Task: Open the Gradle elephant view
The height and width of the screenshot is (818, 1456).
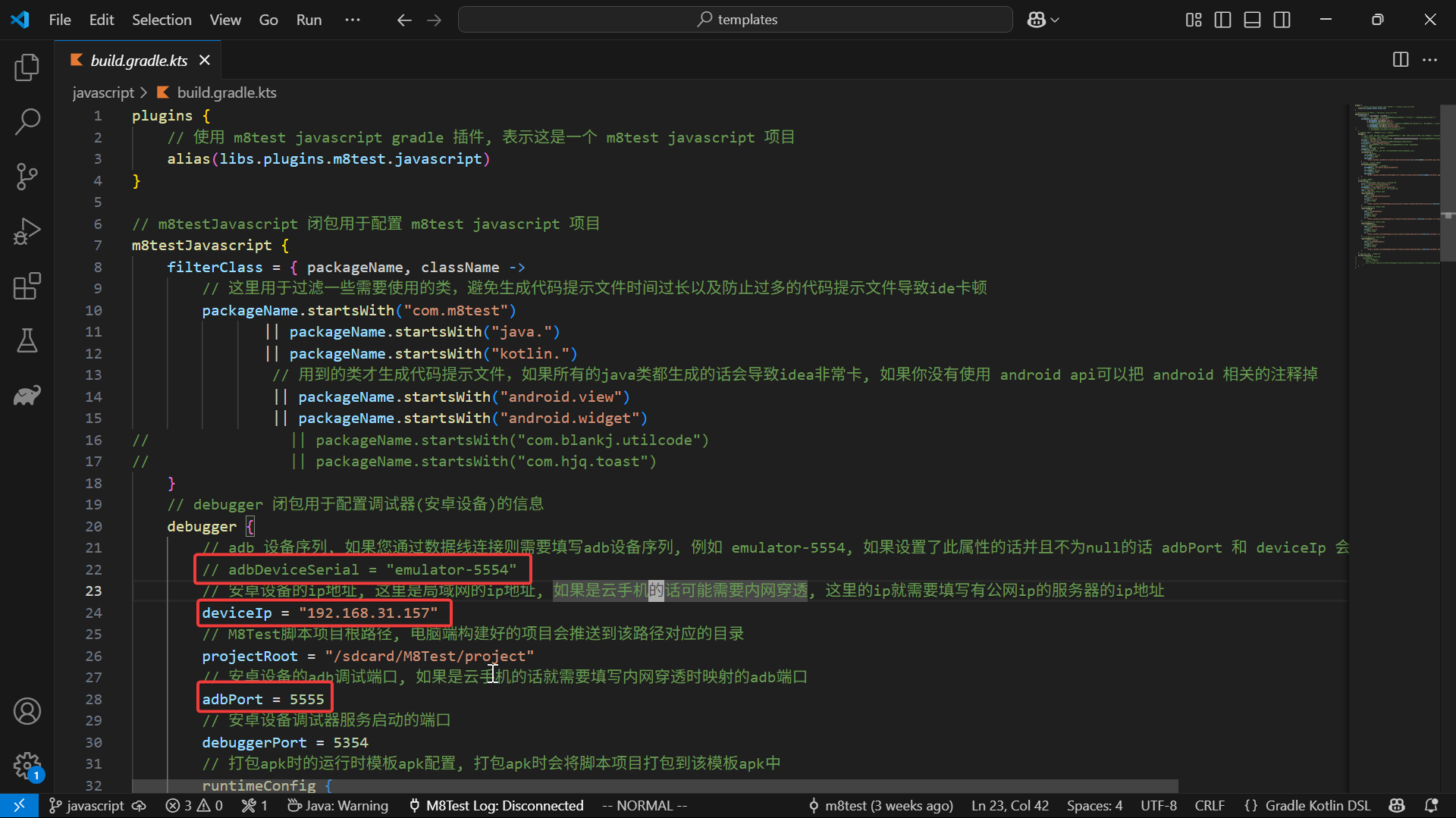Action: point(27,395)
